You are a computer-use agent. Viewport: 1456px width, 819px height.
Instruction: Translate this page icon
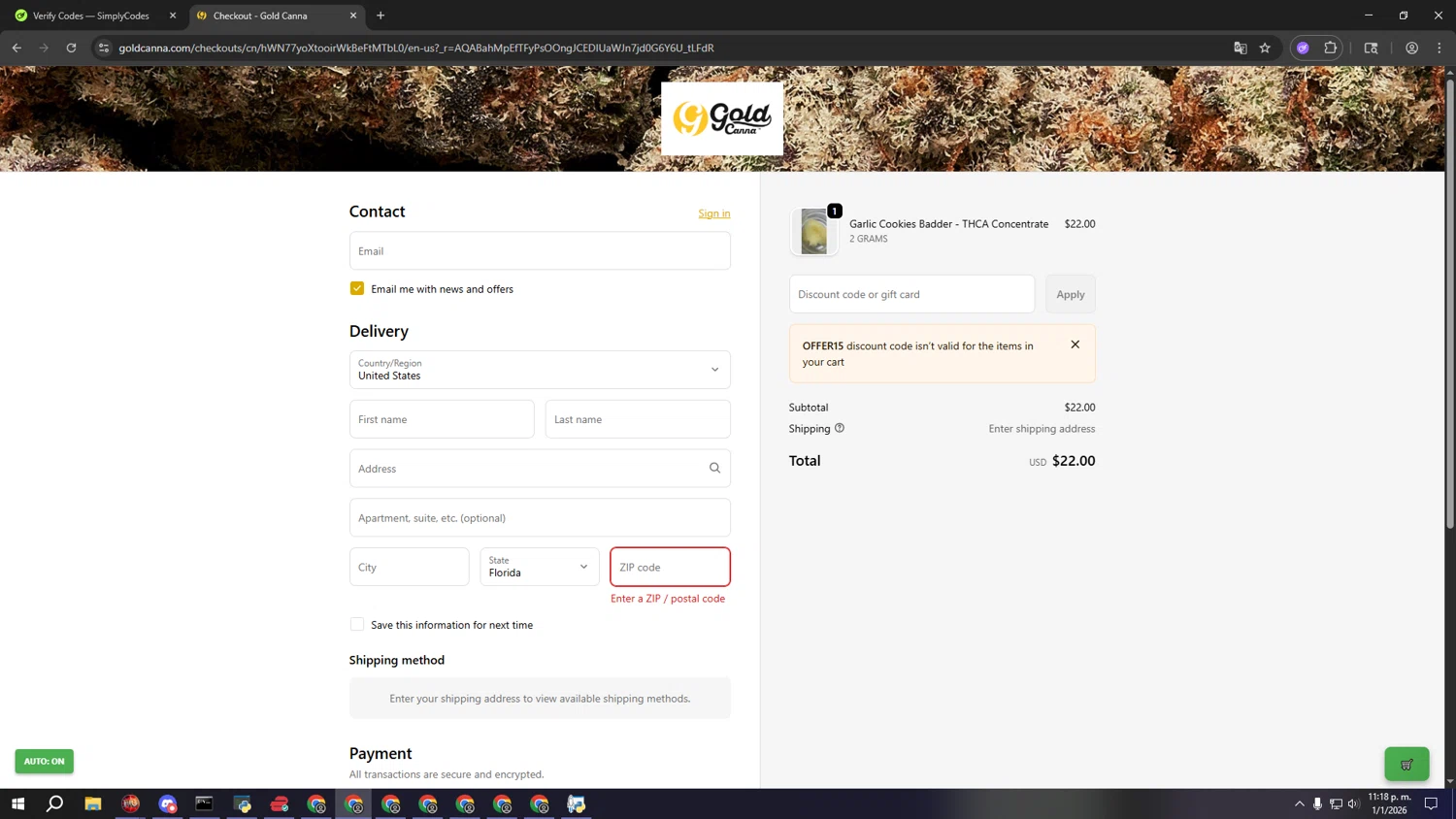tap(1240, 48)
